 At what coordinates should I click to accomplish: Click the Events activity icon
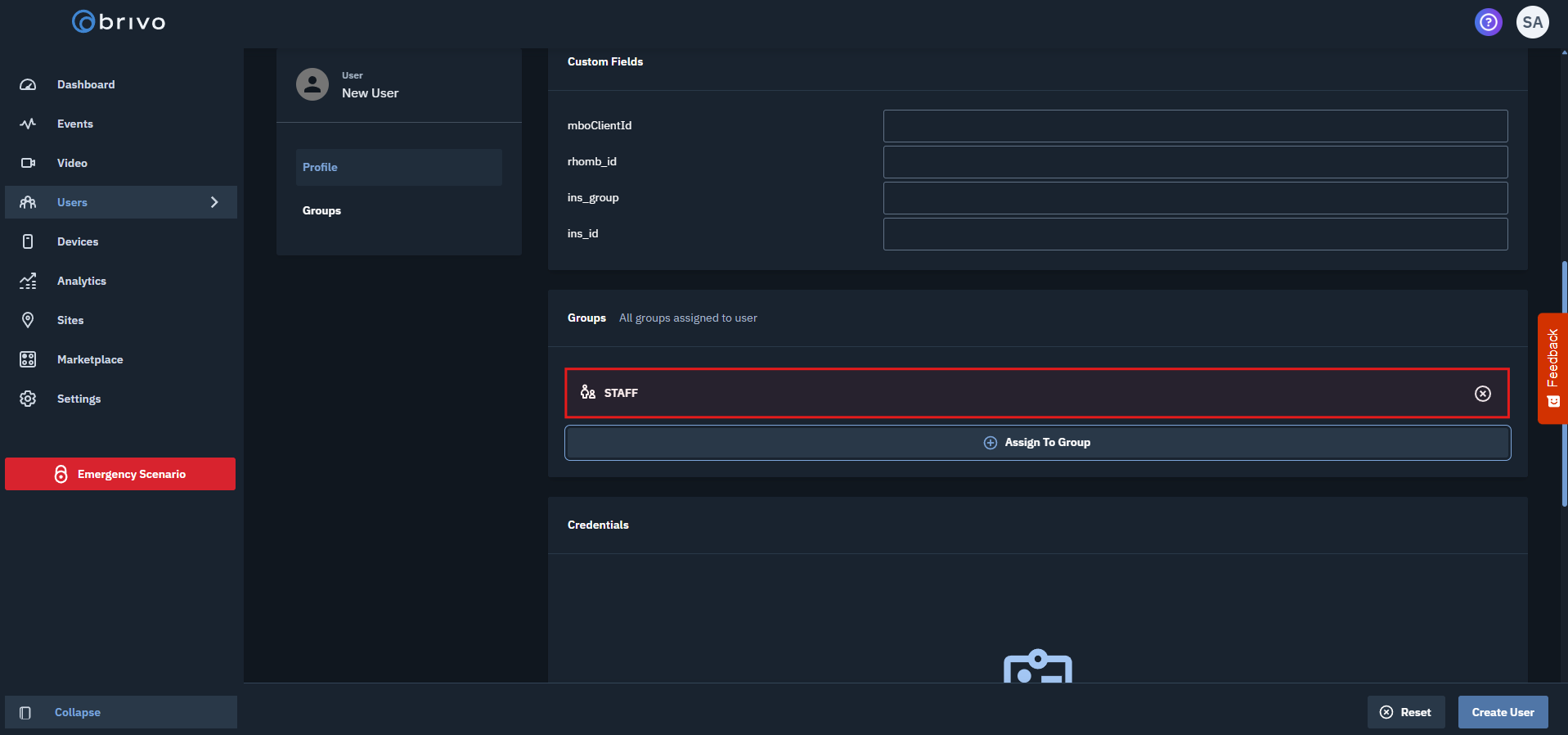pos(28,124)
